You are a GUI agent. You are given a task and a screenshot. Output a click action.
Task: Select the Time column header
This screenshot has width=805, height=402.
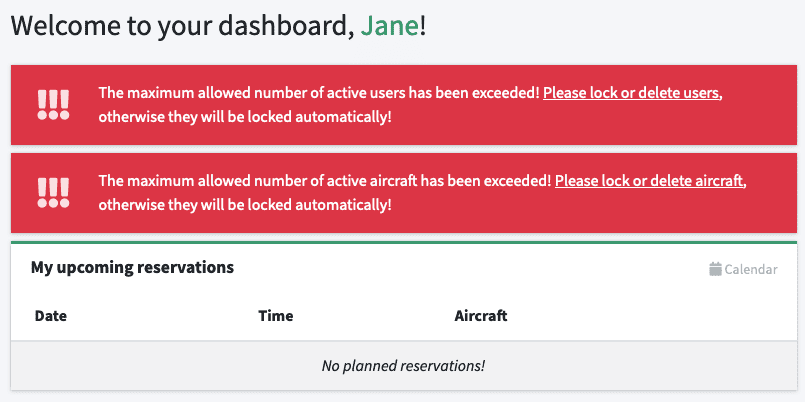(276, 315)
